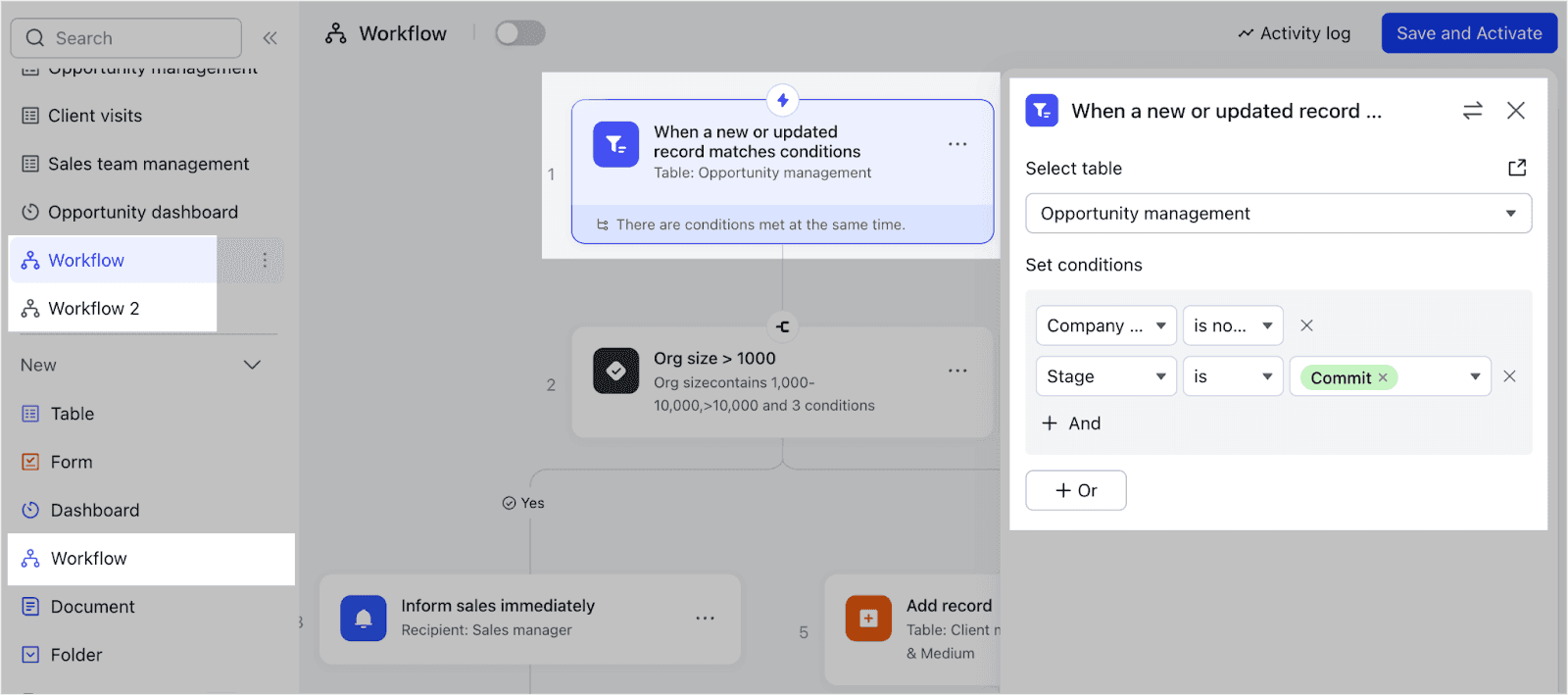Open the Activity log
The height and width of the screenshot is (695, 1568).
(x=1294, y=33)
